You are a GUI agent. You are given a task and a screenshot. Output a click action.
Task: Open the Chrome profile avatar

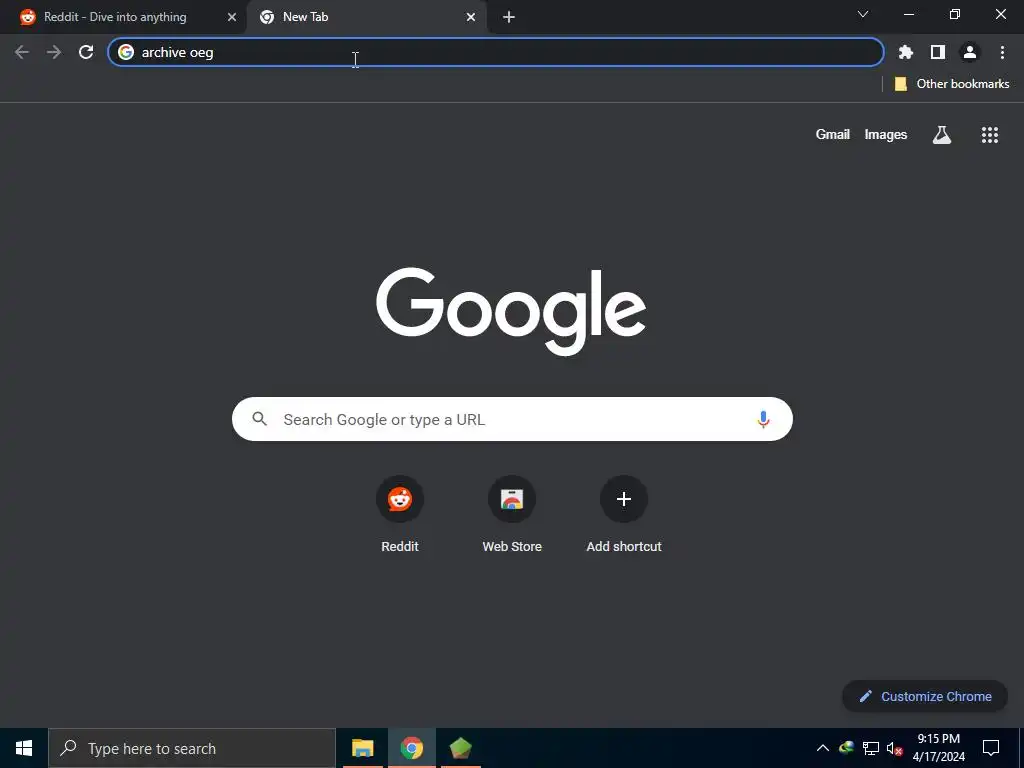(x=970, y=52)
